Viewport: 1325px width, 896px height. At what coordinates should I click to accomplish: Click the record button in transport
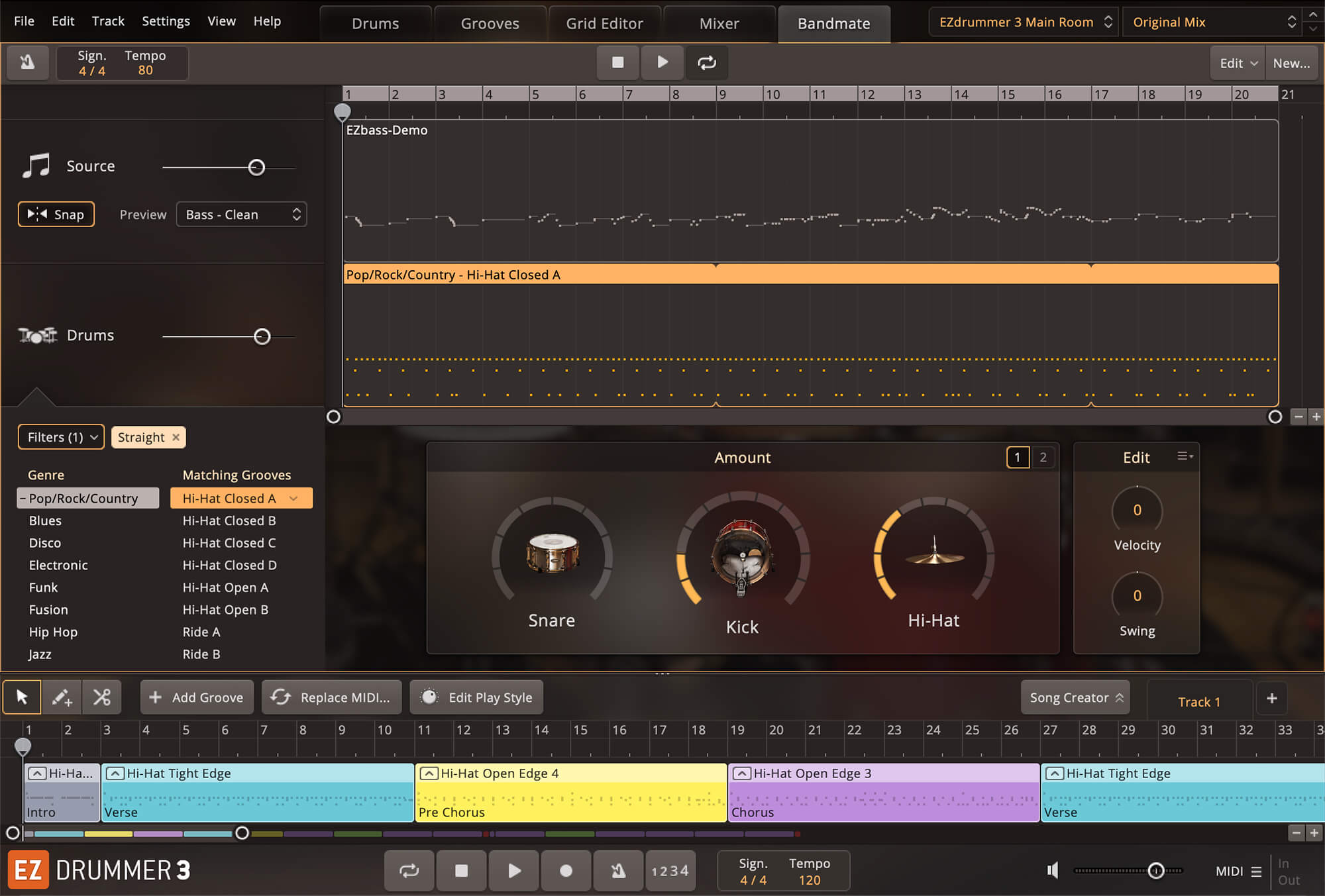point(566,870)
